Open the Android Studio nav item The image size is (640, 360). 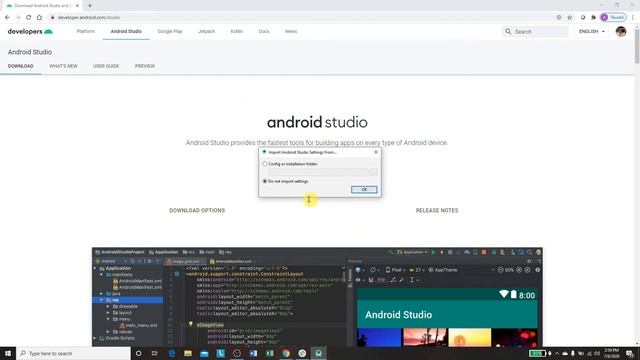tap(126, 31)
